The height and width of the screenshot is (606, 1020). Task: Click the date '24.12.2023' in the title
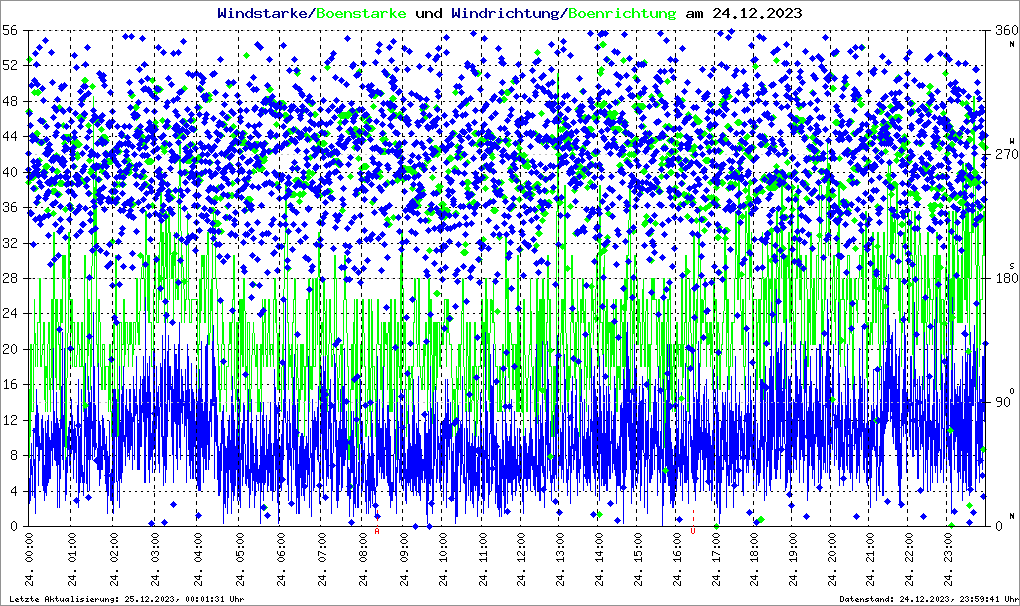click(757, 13)
